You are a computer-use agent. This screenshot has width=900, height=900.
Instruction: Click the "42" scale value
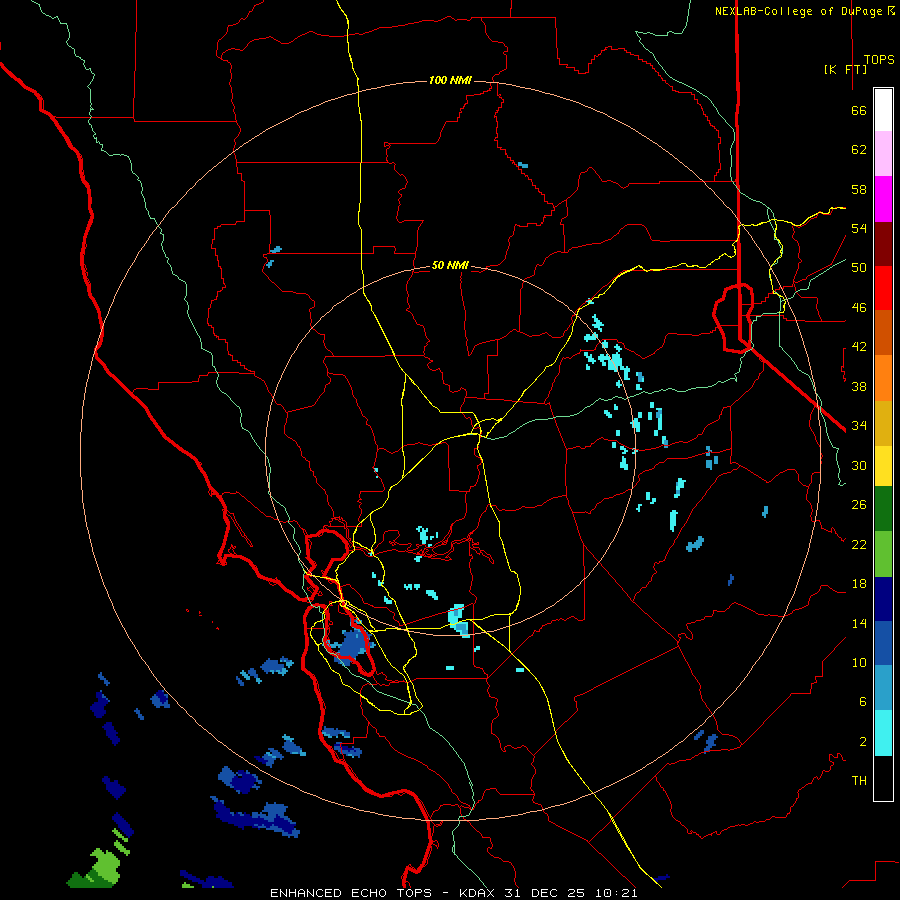859,347
